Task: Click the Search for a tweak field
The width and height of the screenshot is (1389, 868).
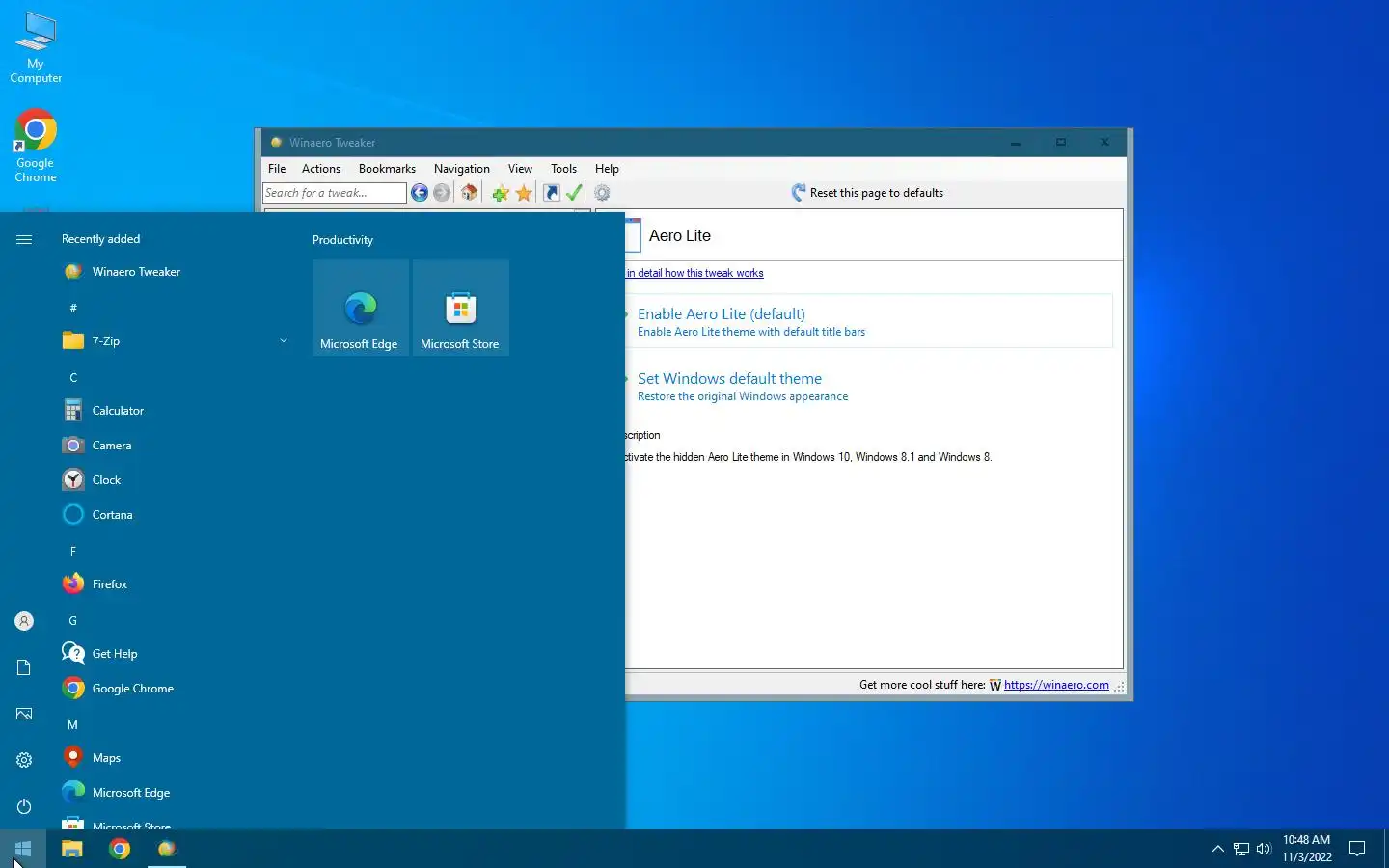Action: point(335,193)
